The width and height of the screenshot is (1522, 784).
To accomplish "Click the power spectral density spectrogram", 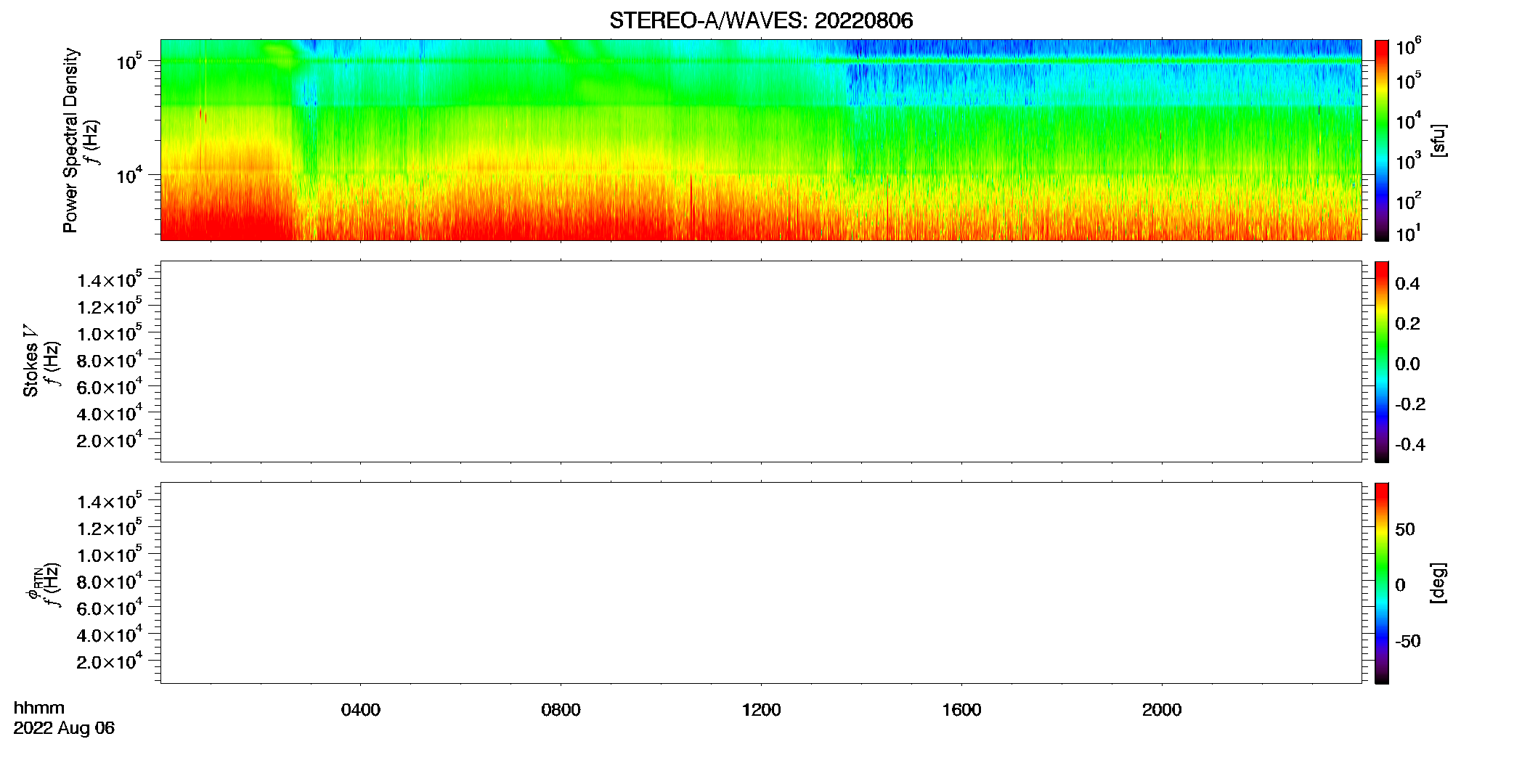I will [761, 140].
